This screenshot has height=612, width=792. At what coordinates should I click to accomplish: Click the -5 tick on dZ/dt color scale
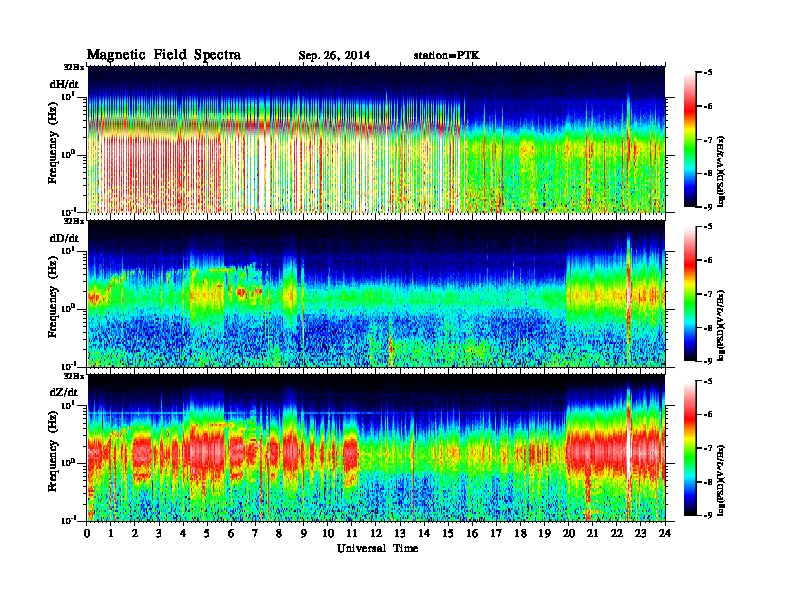point(708,381)
